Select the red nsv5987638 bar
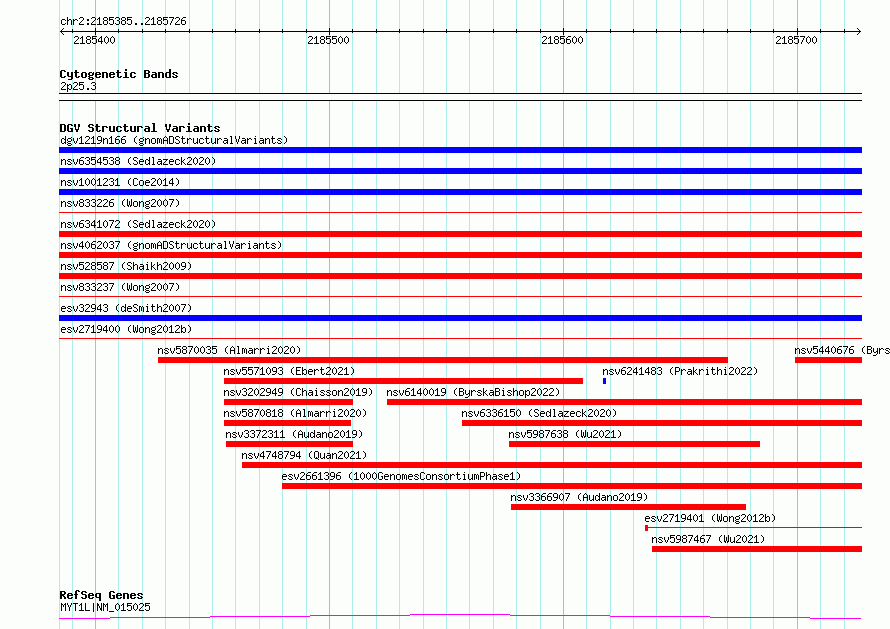The width and height of the screenshot is (890, 629). (x=635, y=444)
